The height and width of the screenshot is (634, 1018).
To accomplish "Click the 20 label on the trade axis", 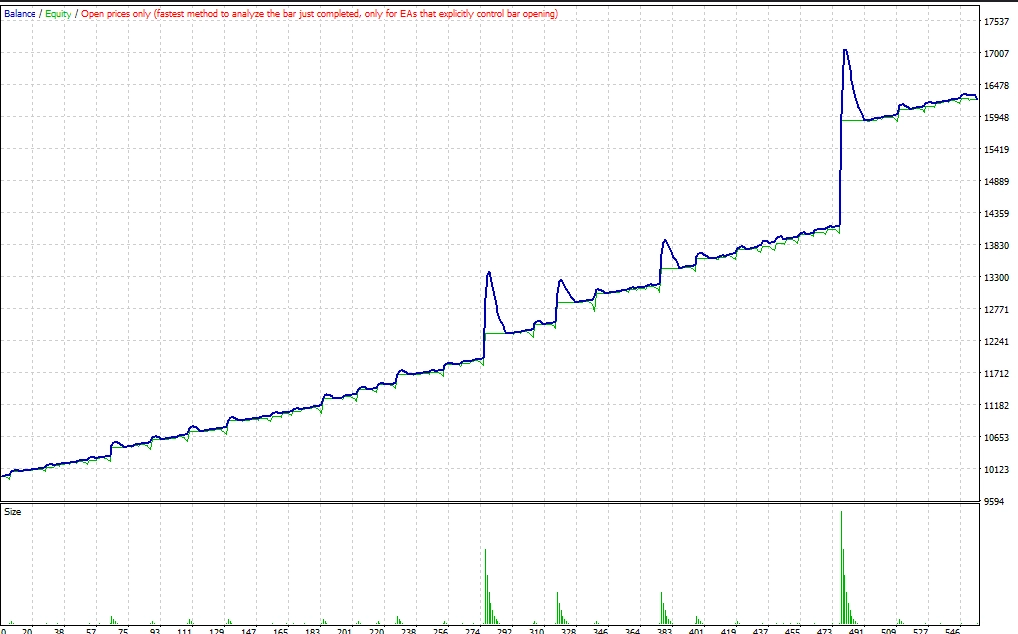I will pos(27,631).
